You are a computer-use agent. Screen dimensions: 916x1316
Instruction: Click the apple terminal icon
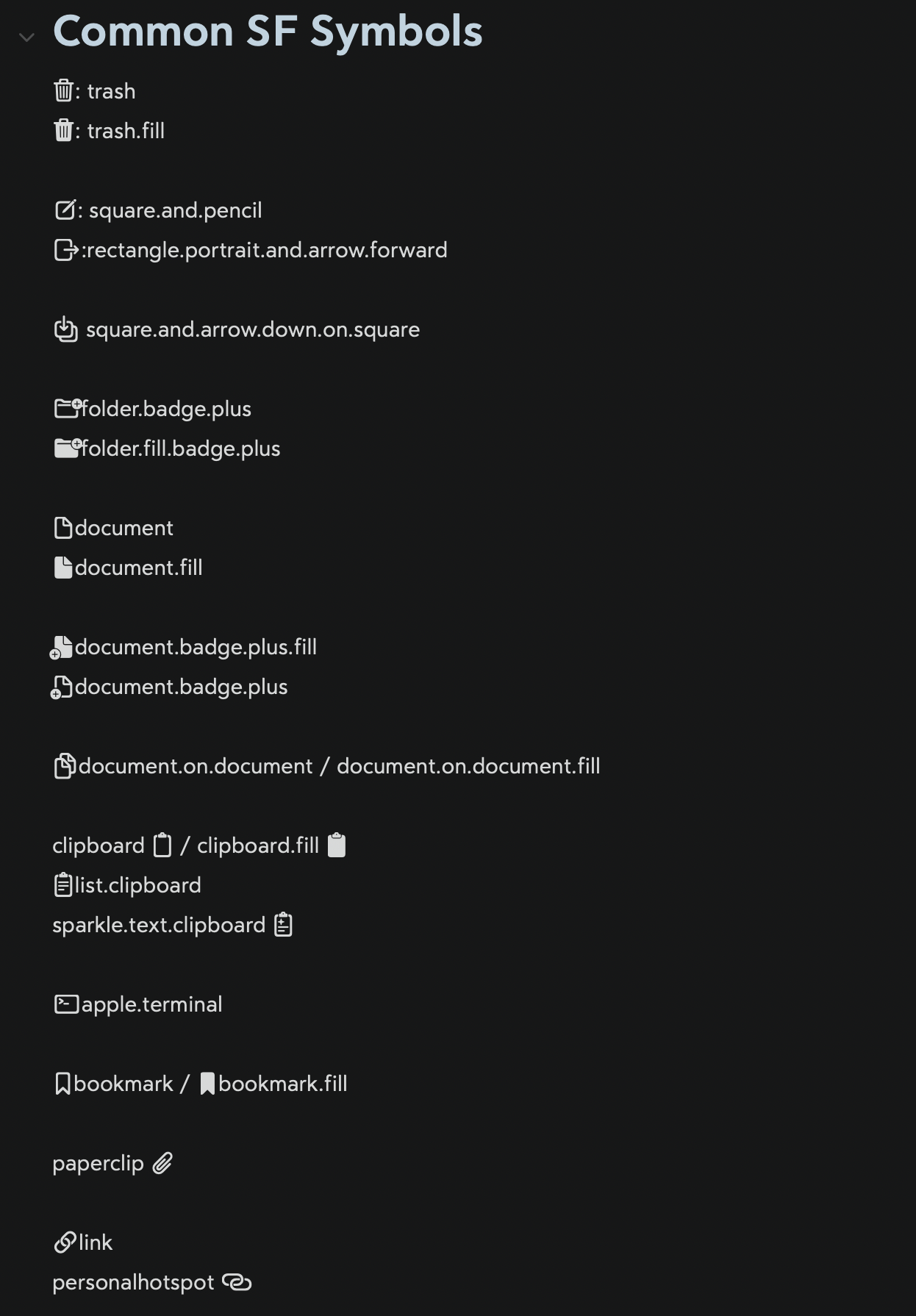66,1004
